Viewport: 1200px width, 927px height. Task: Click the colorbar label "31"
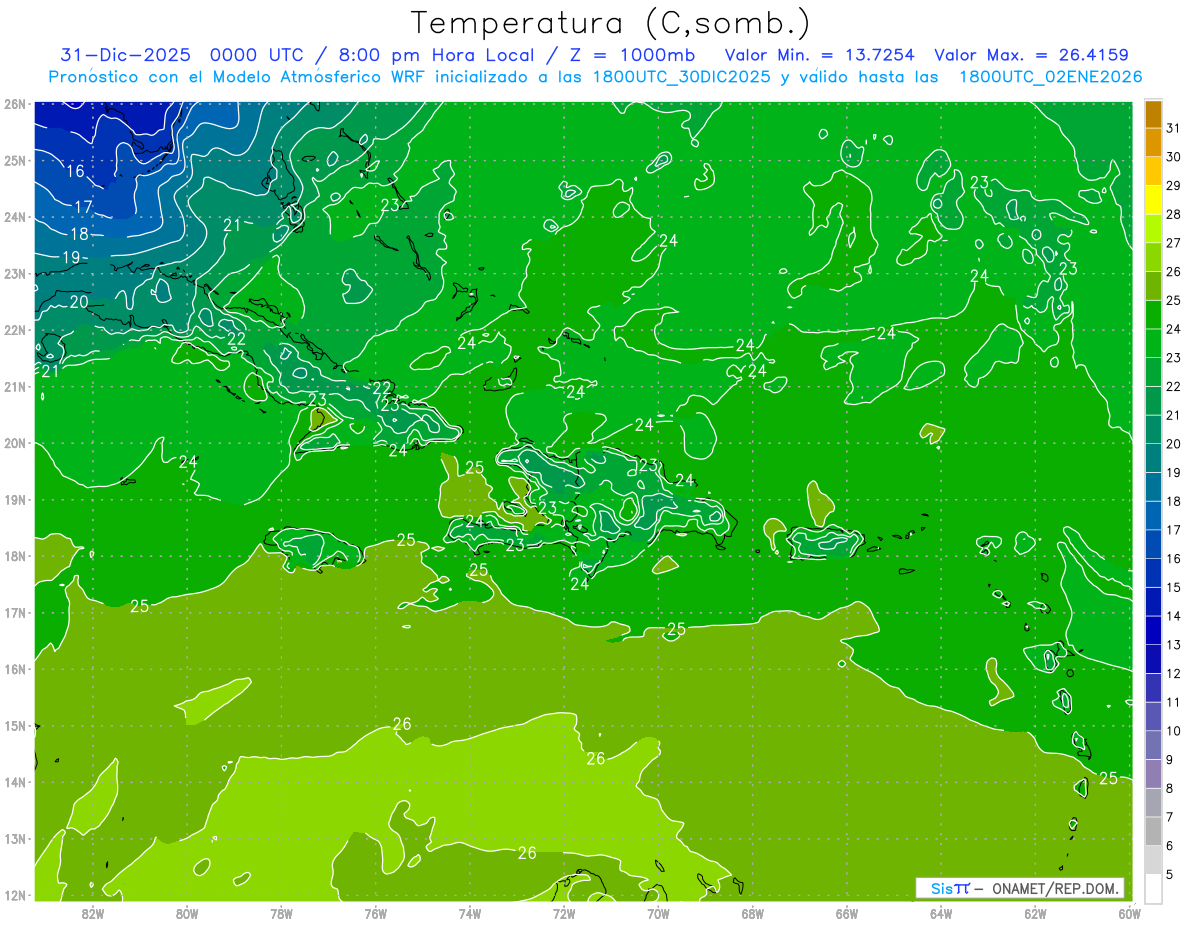1173,128
